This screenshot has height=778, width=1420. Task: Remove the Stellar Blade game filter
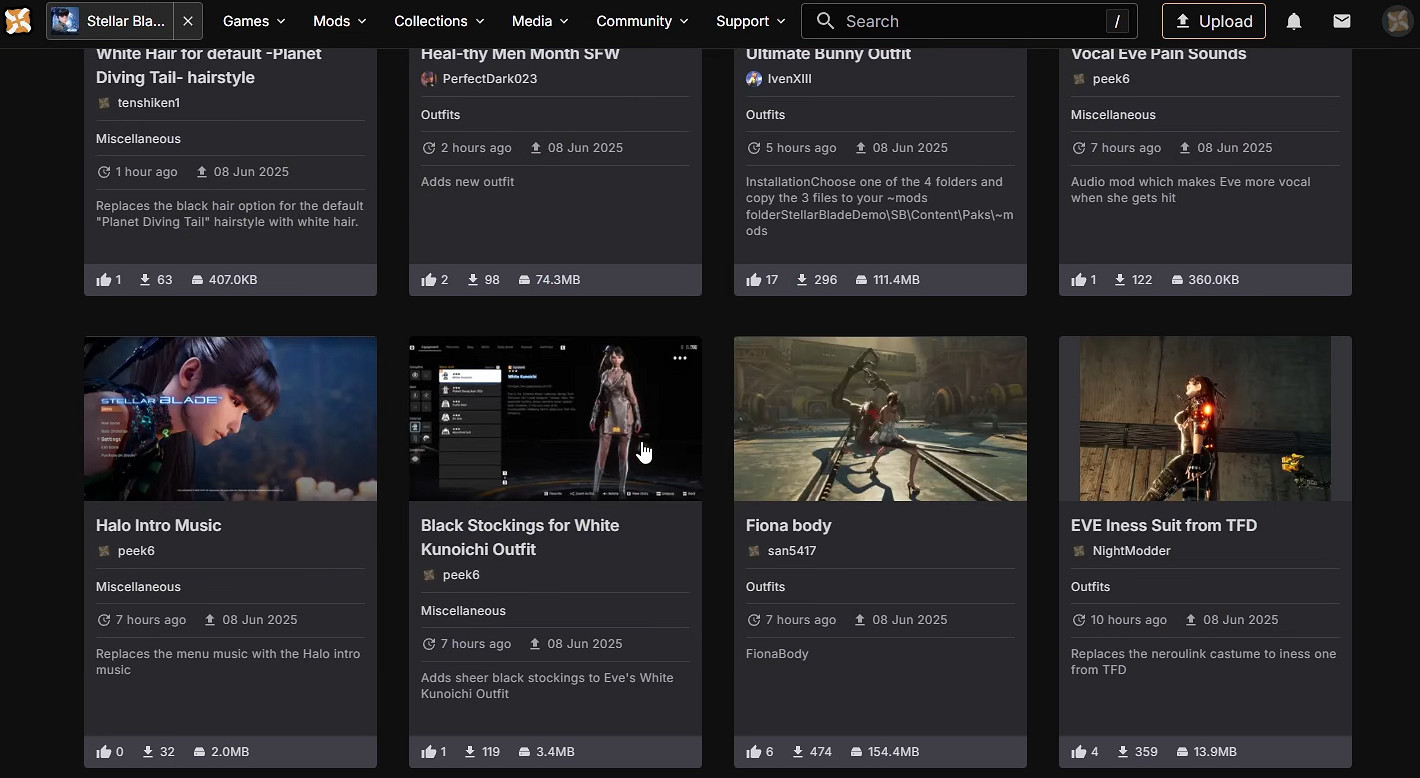pyautogui.click(x=188, y=21)
